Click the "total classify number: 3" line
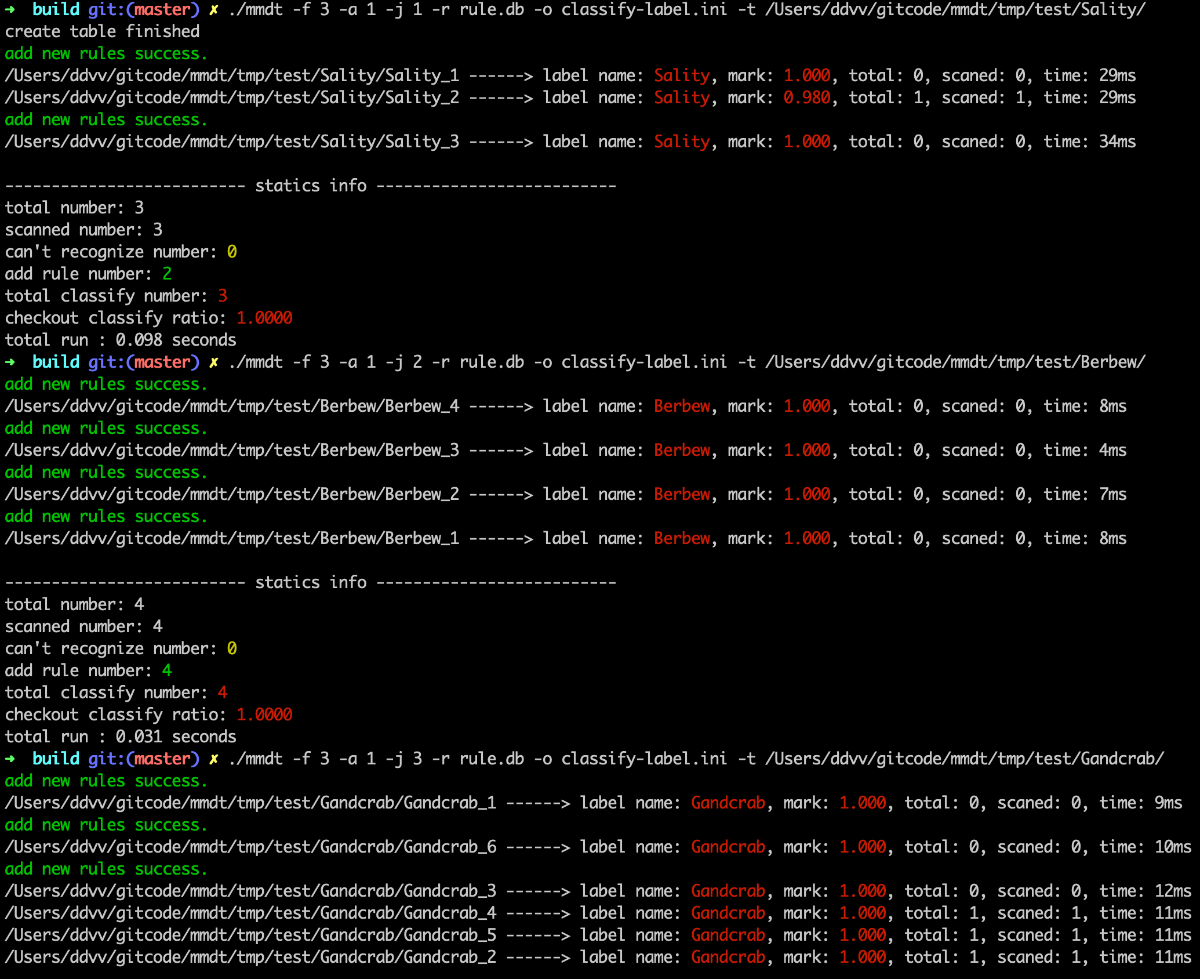This screenshot has width=1200, height=979. pos(117,296)
